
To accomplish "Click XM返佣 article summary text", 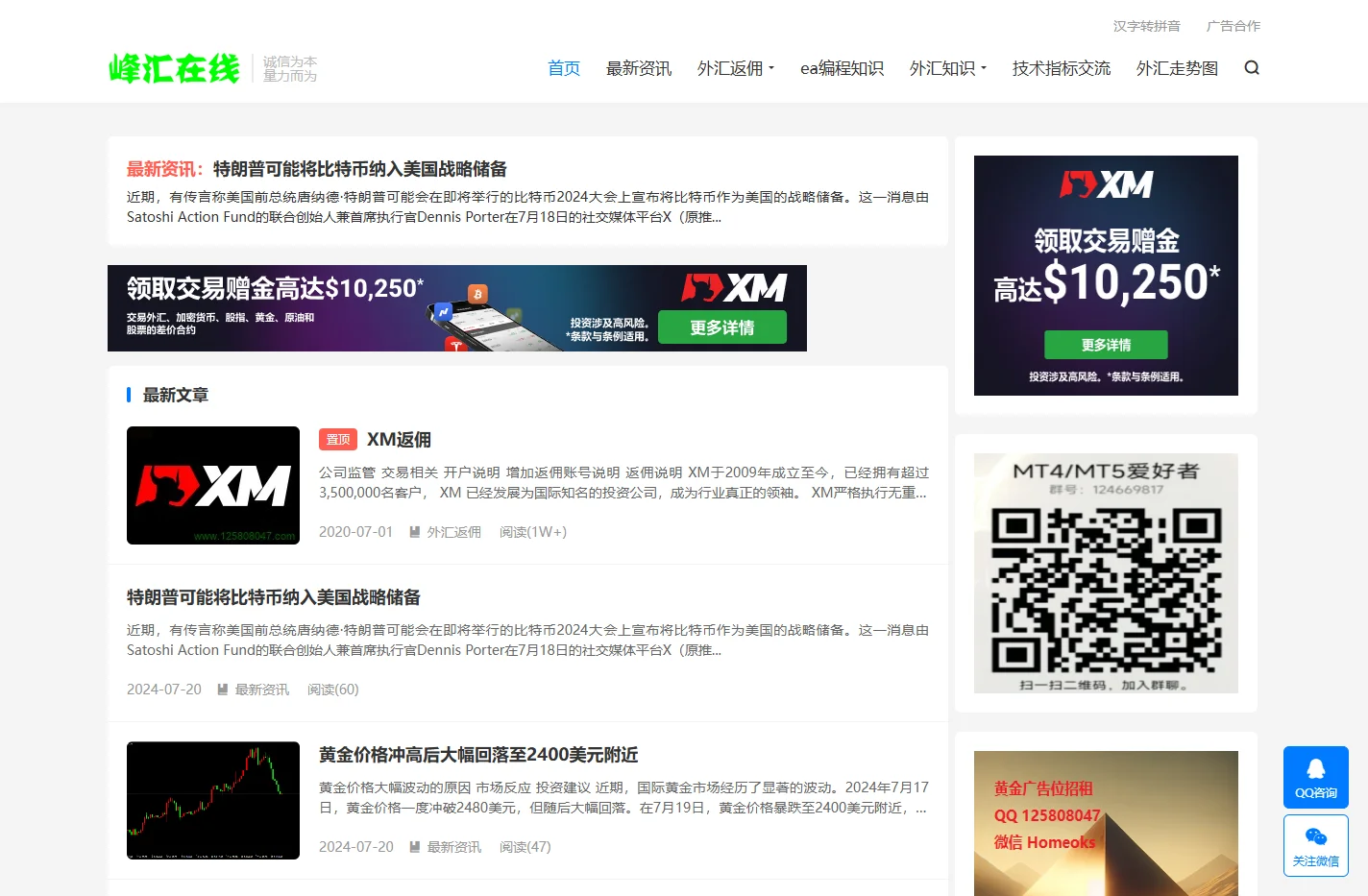I will coord(623,482).
